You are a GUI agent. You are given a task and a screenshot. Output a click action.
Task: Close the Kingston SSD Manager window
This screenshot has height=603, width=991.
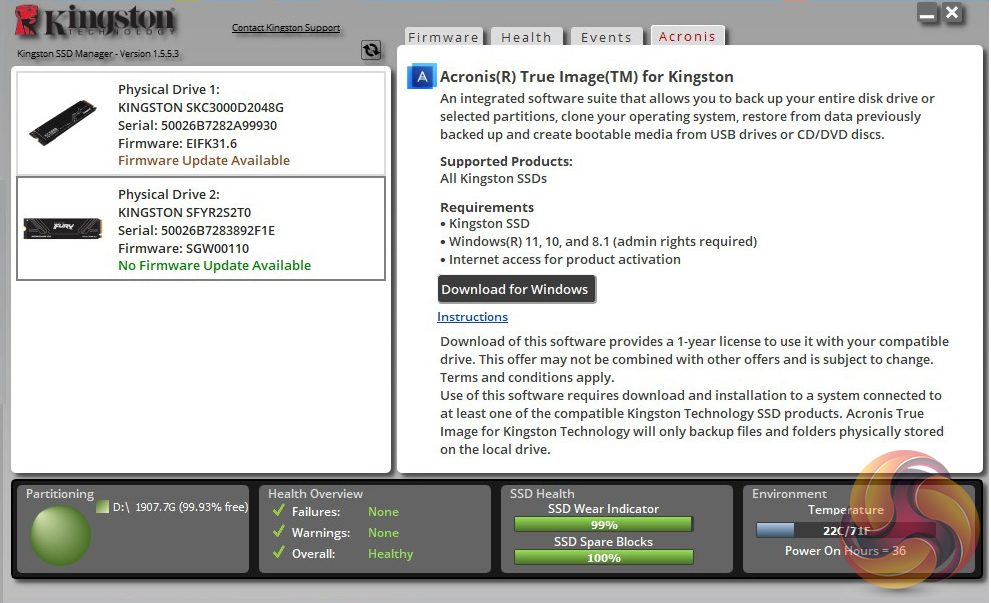click(952, 13)
